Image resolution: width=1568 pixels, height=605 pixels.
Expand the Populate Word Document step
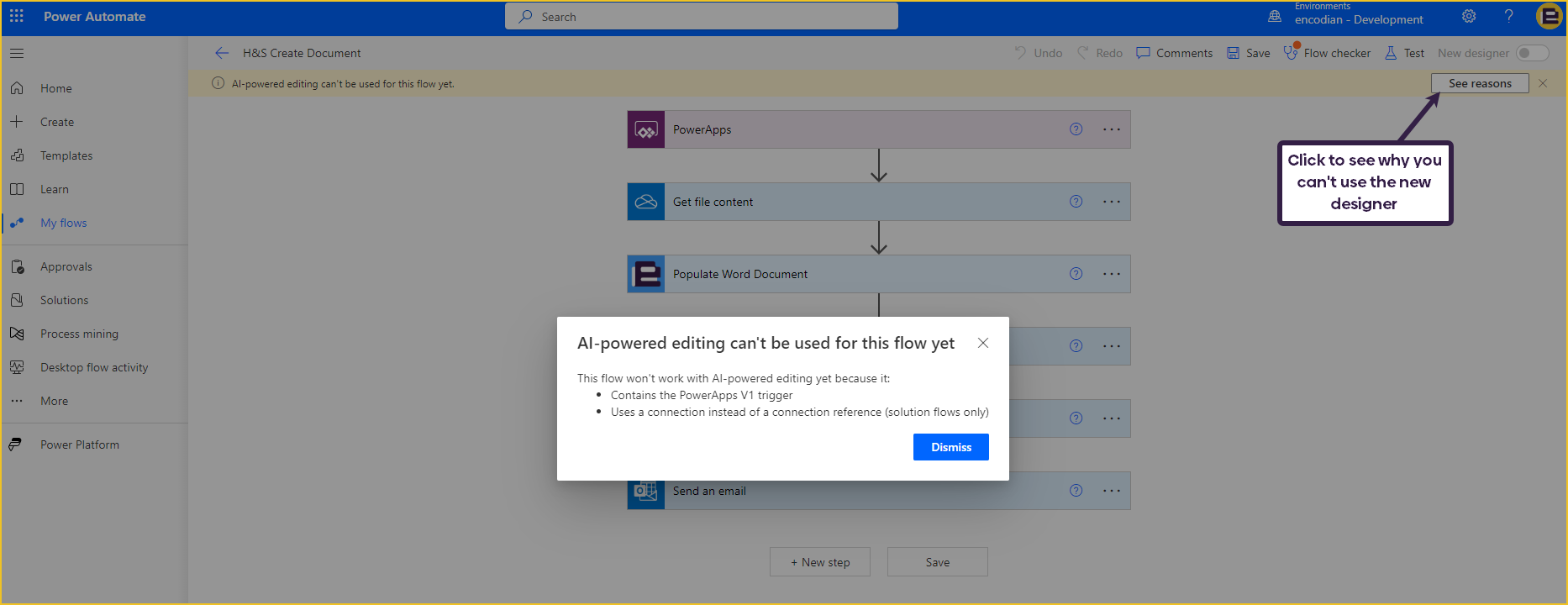point(879,274)
